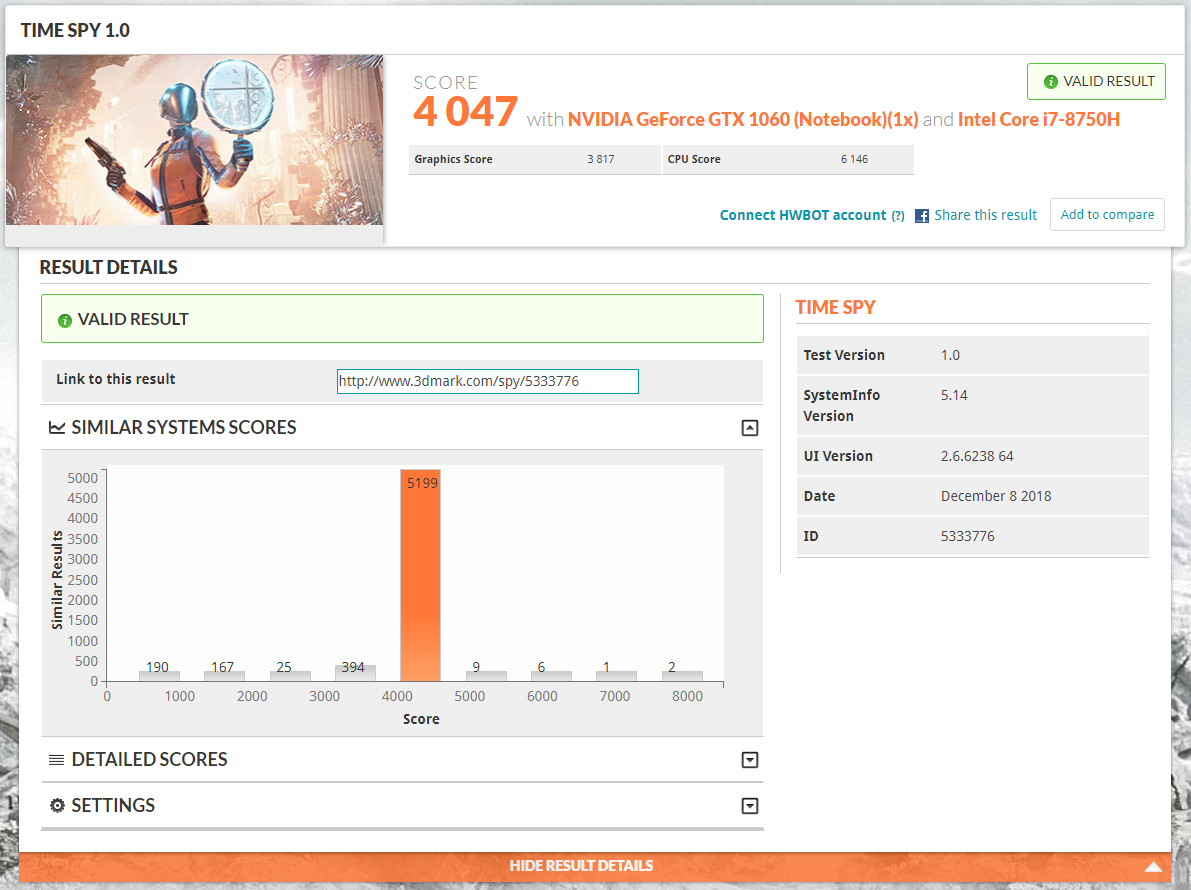This screenshot has width=1191, height=890.
Task: Click the Similar Results axis label
Action: click(x=57, y=580)
